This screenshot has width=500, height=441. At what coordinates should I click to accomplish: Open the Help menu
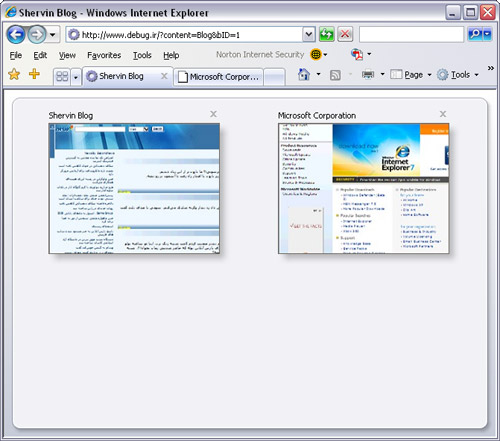pyautogui.click(x=171, y=55)
